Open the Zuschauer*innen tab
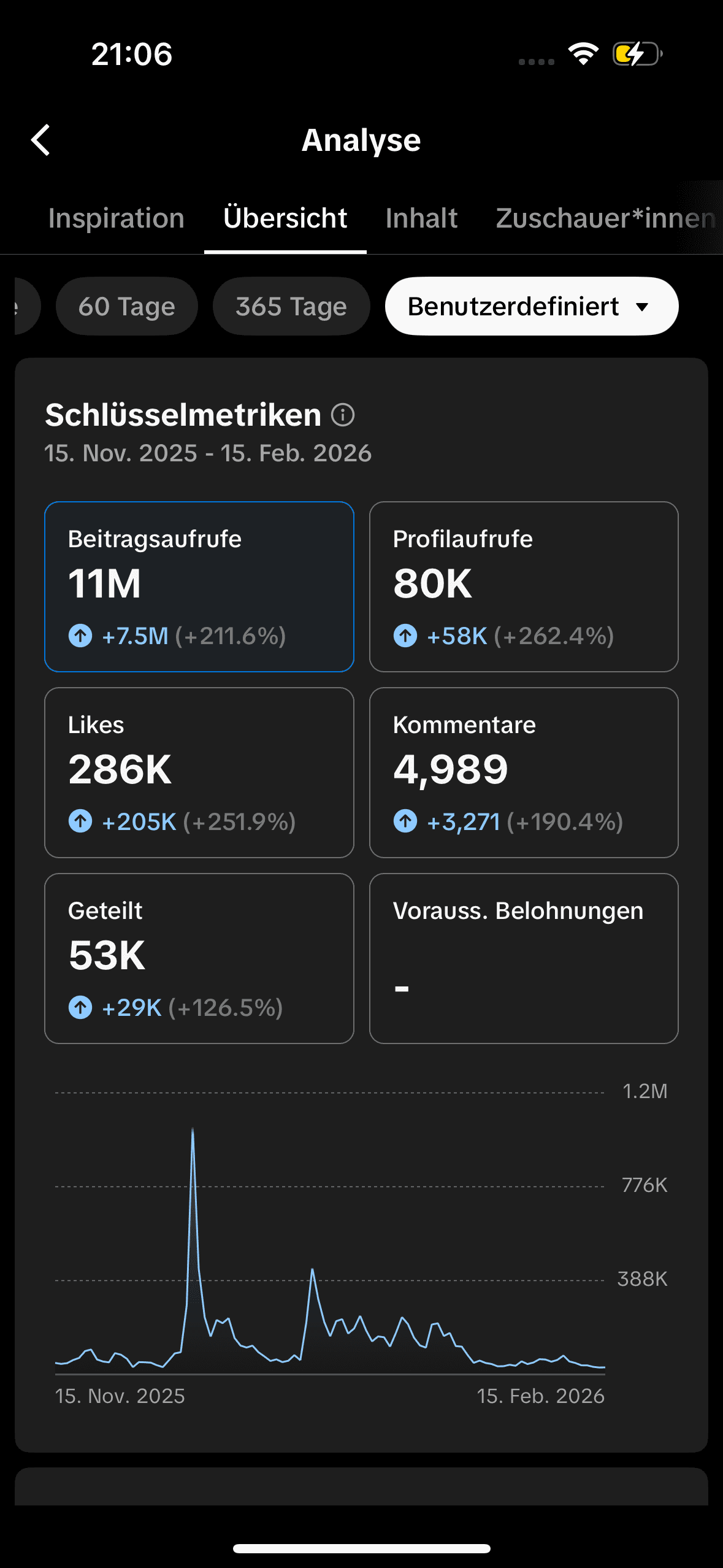723x1568 pixels. pyautogui.click(x=605, y=218)
